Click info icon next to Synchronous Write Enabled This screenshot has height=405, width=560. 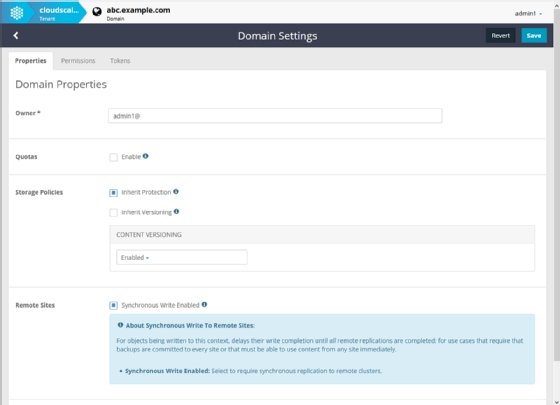click(x=204, y=305)
